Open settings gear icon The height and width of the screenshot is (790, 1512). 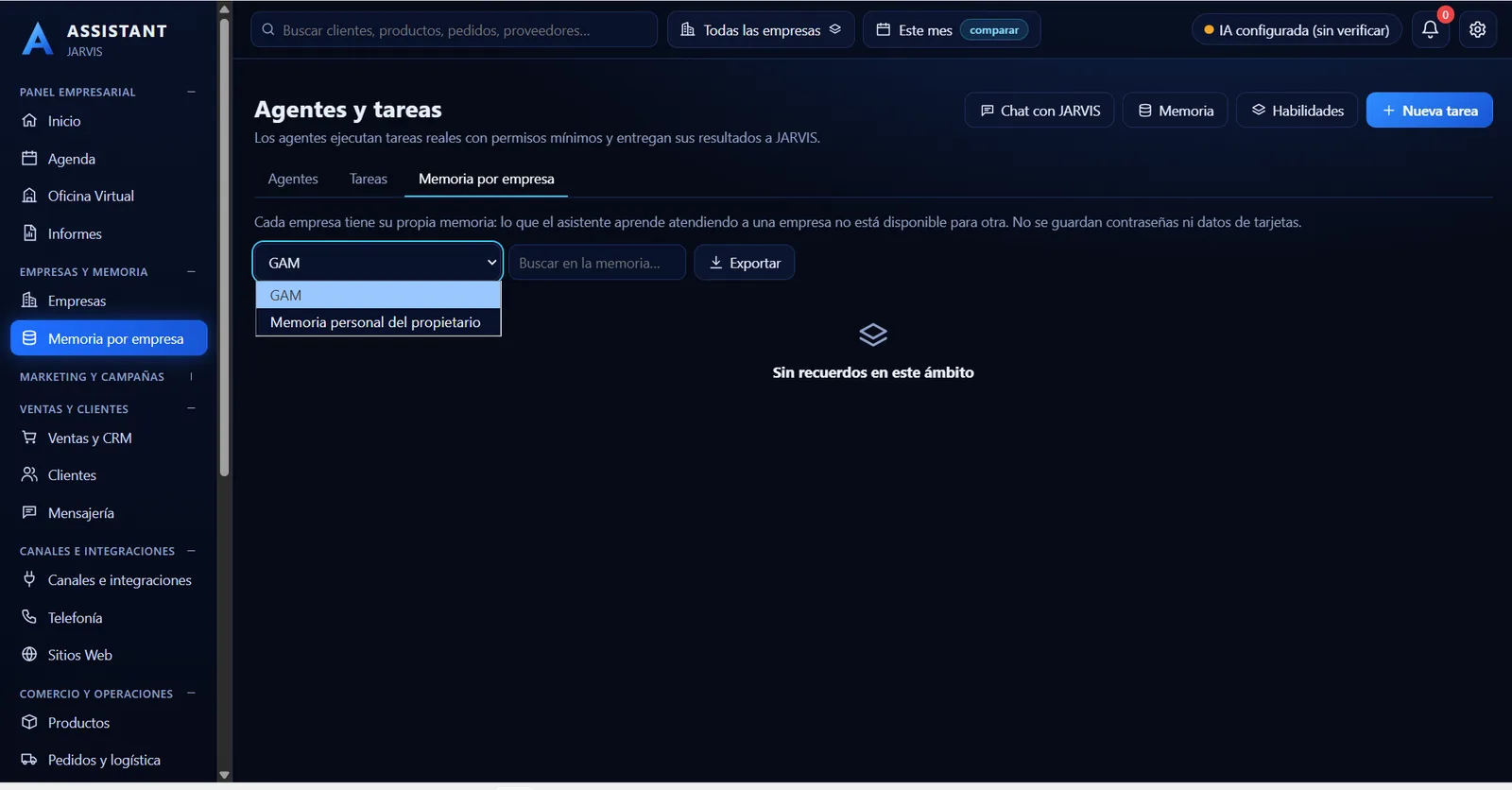[x=1478, y=29]
